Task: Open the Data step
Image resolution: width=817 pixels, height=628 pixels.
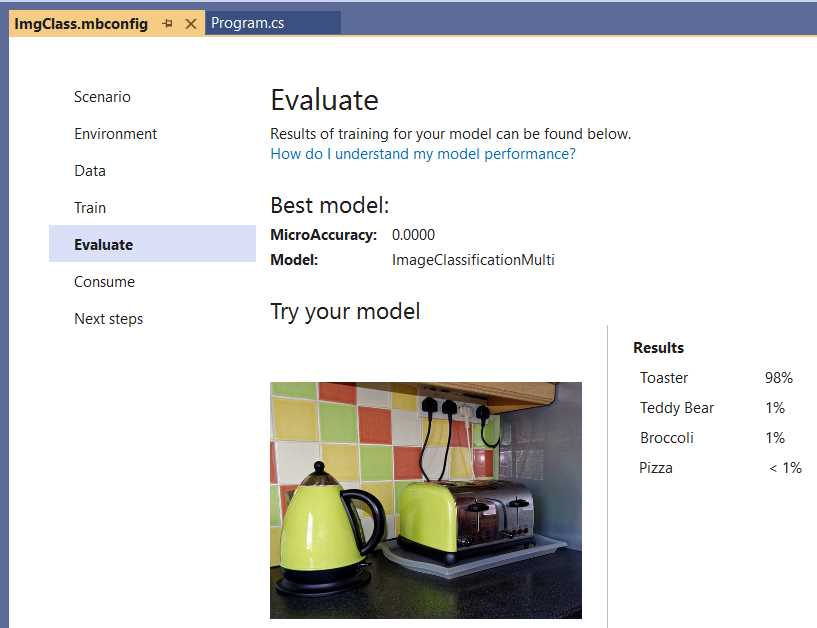Action: click(89, 170)
